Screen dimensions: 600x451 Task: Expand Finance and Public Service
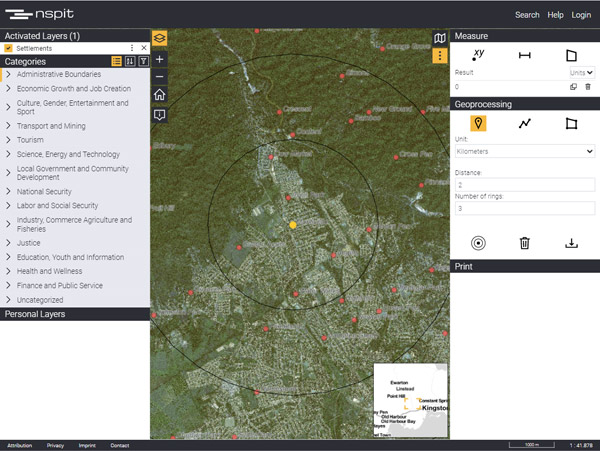[8, 285]
